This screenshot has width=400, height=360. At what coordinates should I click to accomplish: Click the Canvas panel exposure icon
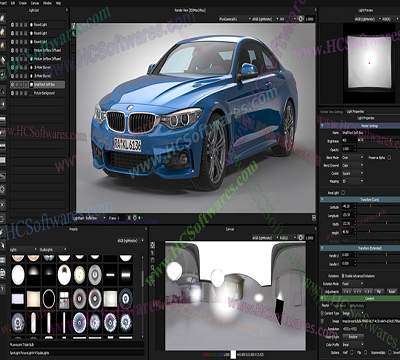coord(301,238)
